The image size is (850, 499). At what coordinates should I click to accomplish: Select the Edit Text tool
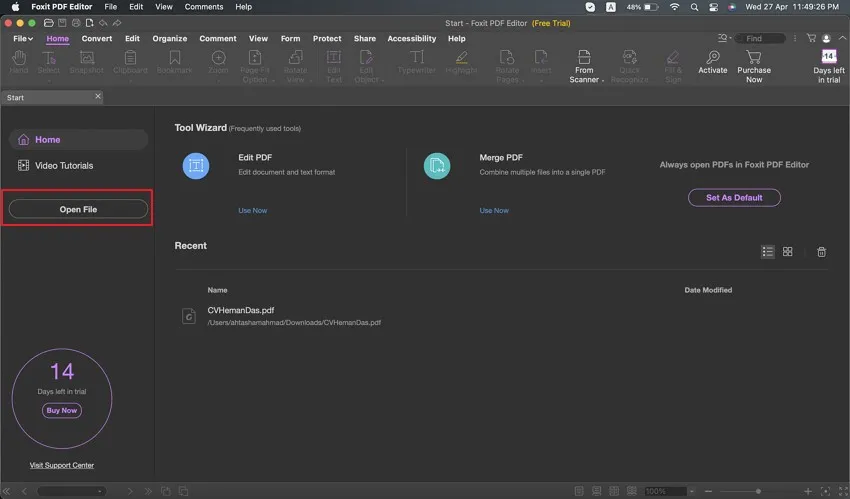(334, 66)
